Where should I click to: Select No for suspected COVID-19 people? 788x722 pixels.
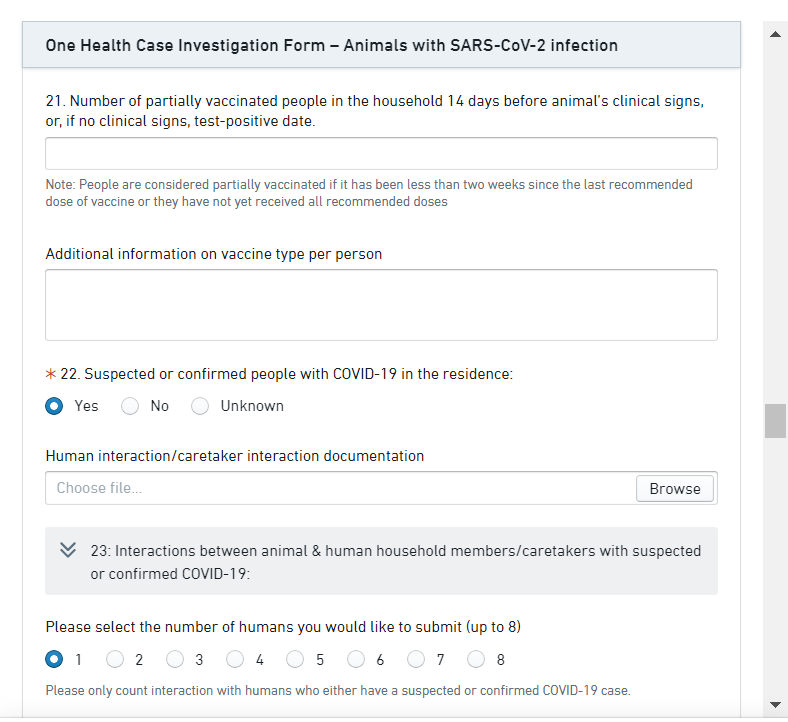tap(130, 406)
